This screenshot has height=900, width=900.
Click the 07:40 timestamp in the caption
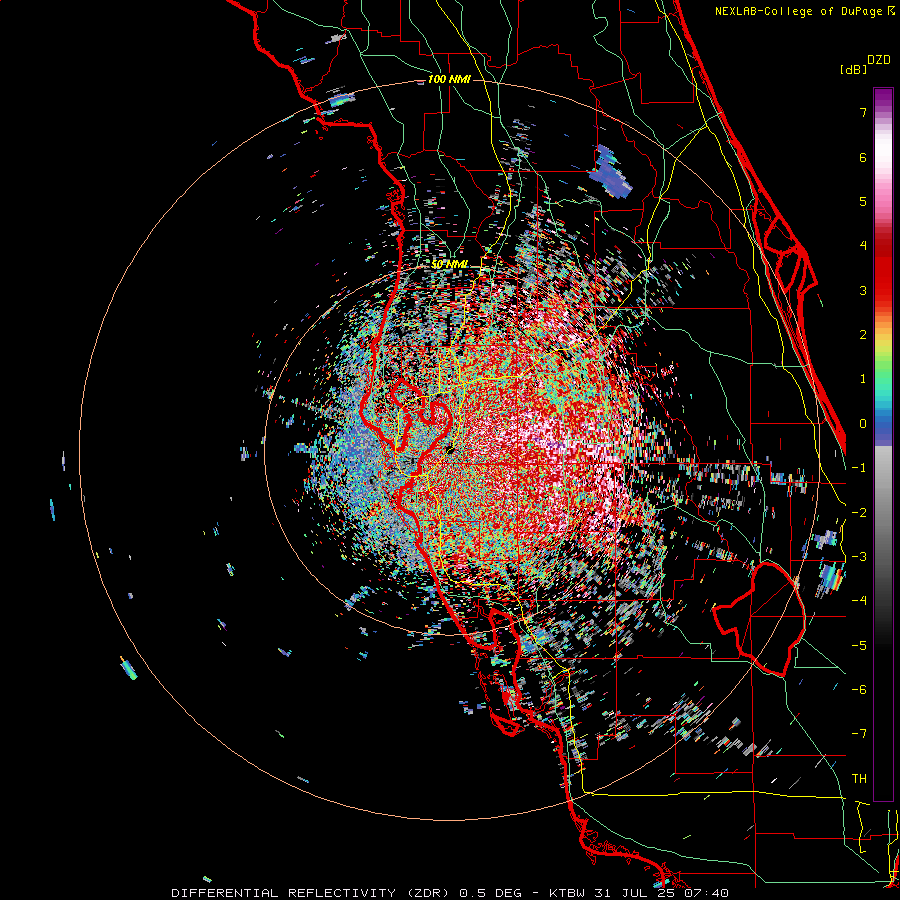(x=709, y=893)
